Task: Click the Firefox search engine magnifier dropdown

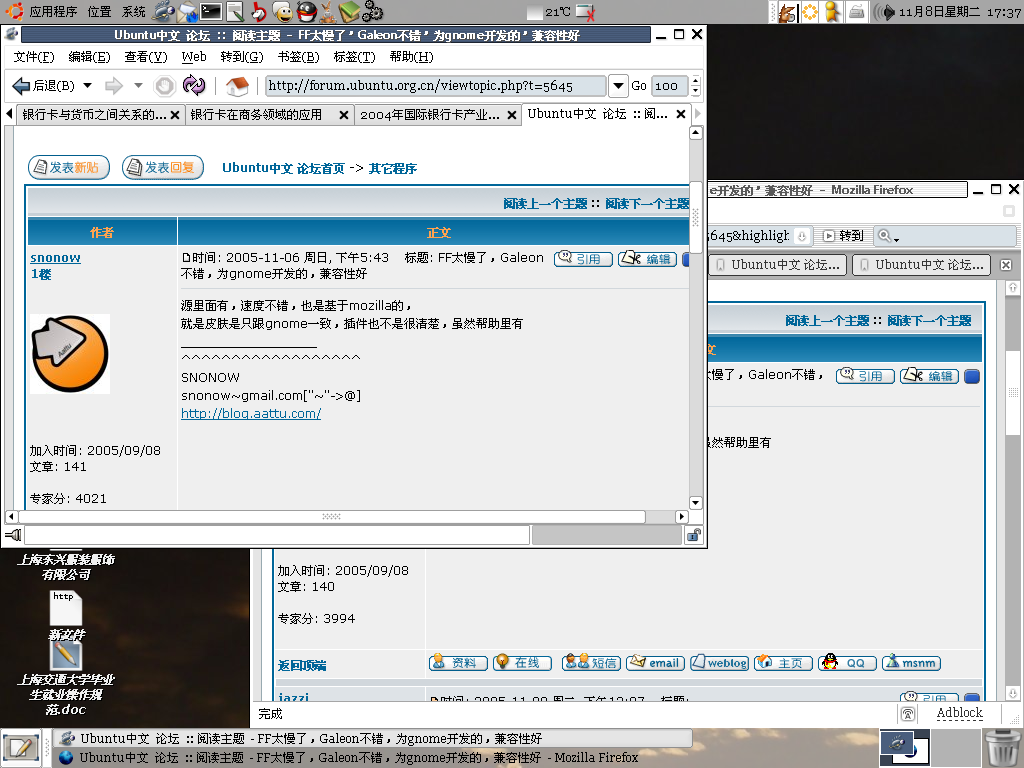Action: click(888, 236)
